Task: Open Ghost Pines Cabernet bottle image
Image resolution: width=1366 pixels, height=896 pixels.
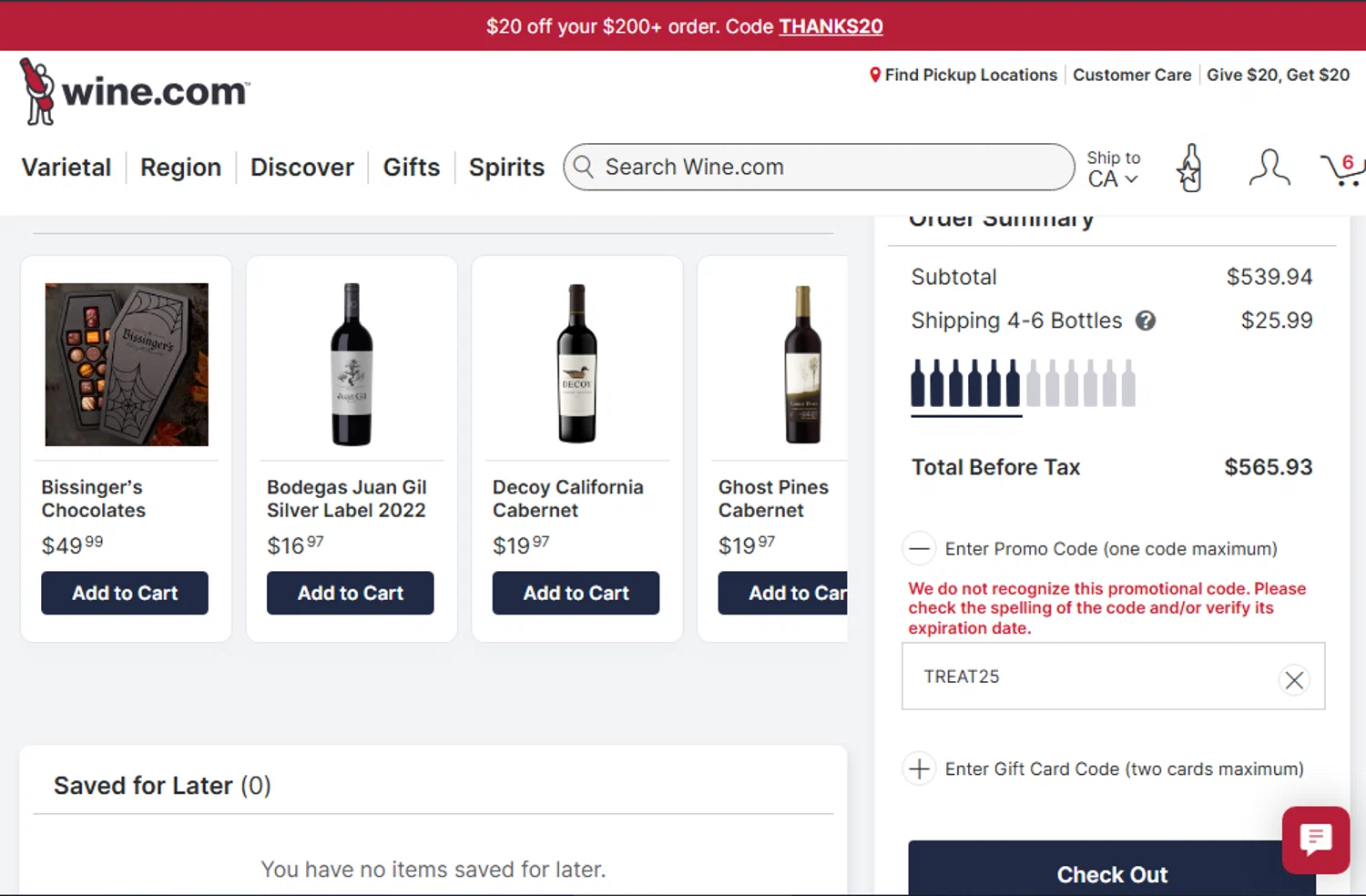Action: [802, 364]
